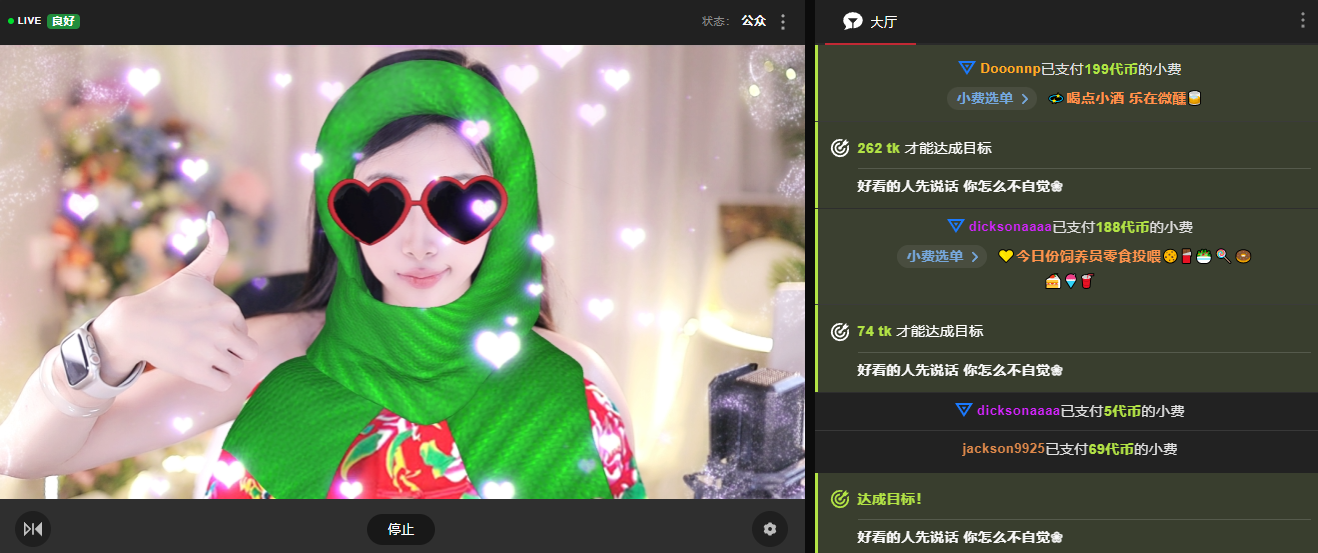The image size is (1318, 553).
Task: Click dicksonaaaa username on 188 tip
Action: pyautogui.click(x=1013, y=227)
